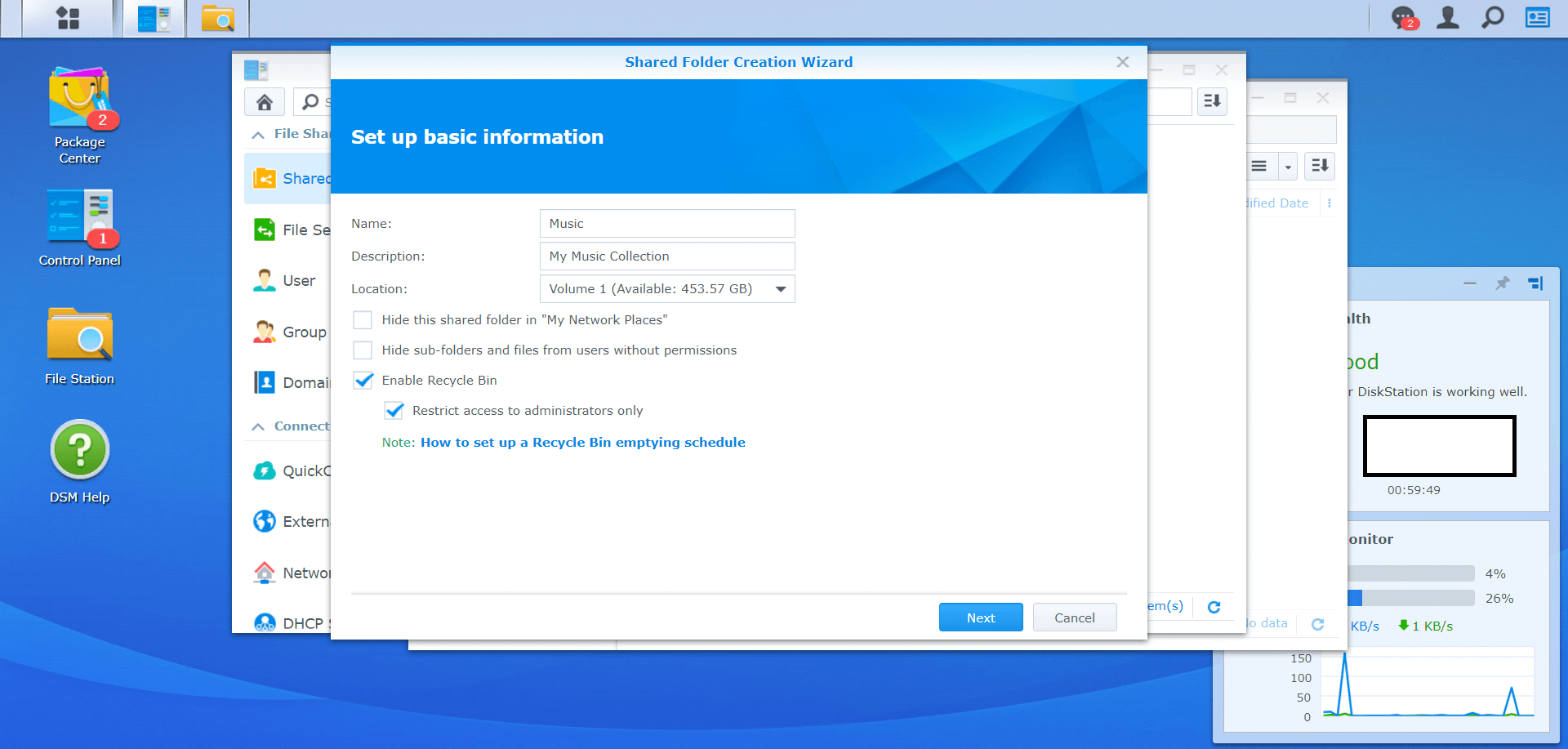Open DHCP Server entry in sidebar
This screenshot has width=1568, height=749.
click(287, 623)
